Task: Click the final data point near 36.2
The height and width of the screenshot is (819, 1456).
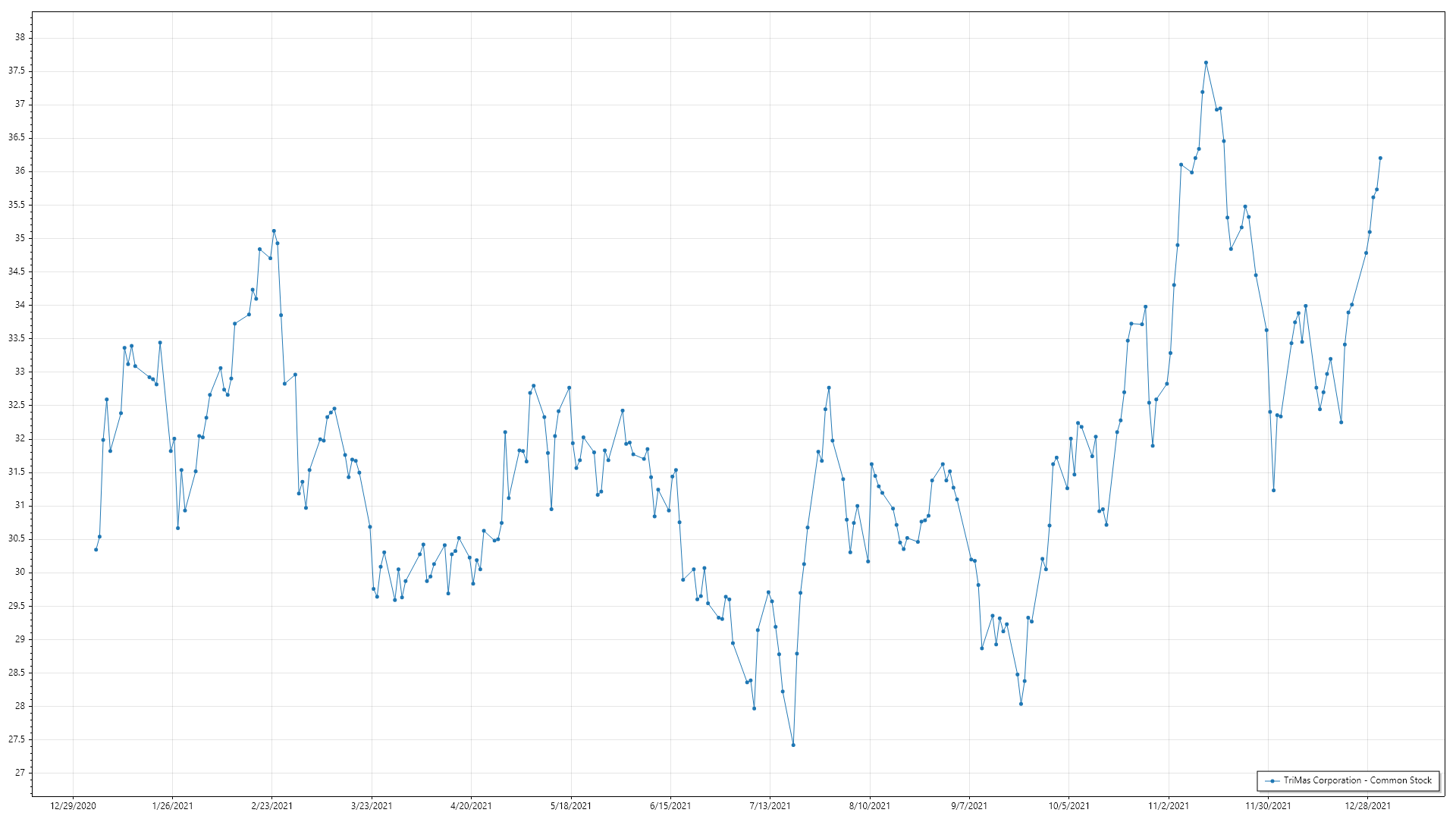Action: (1380, 158)
